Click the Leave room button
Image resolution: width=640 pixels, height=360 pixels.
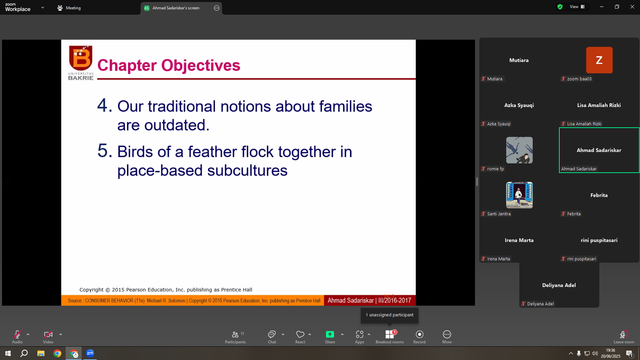pyautogui.click(x=624, y=336)
